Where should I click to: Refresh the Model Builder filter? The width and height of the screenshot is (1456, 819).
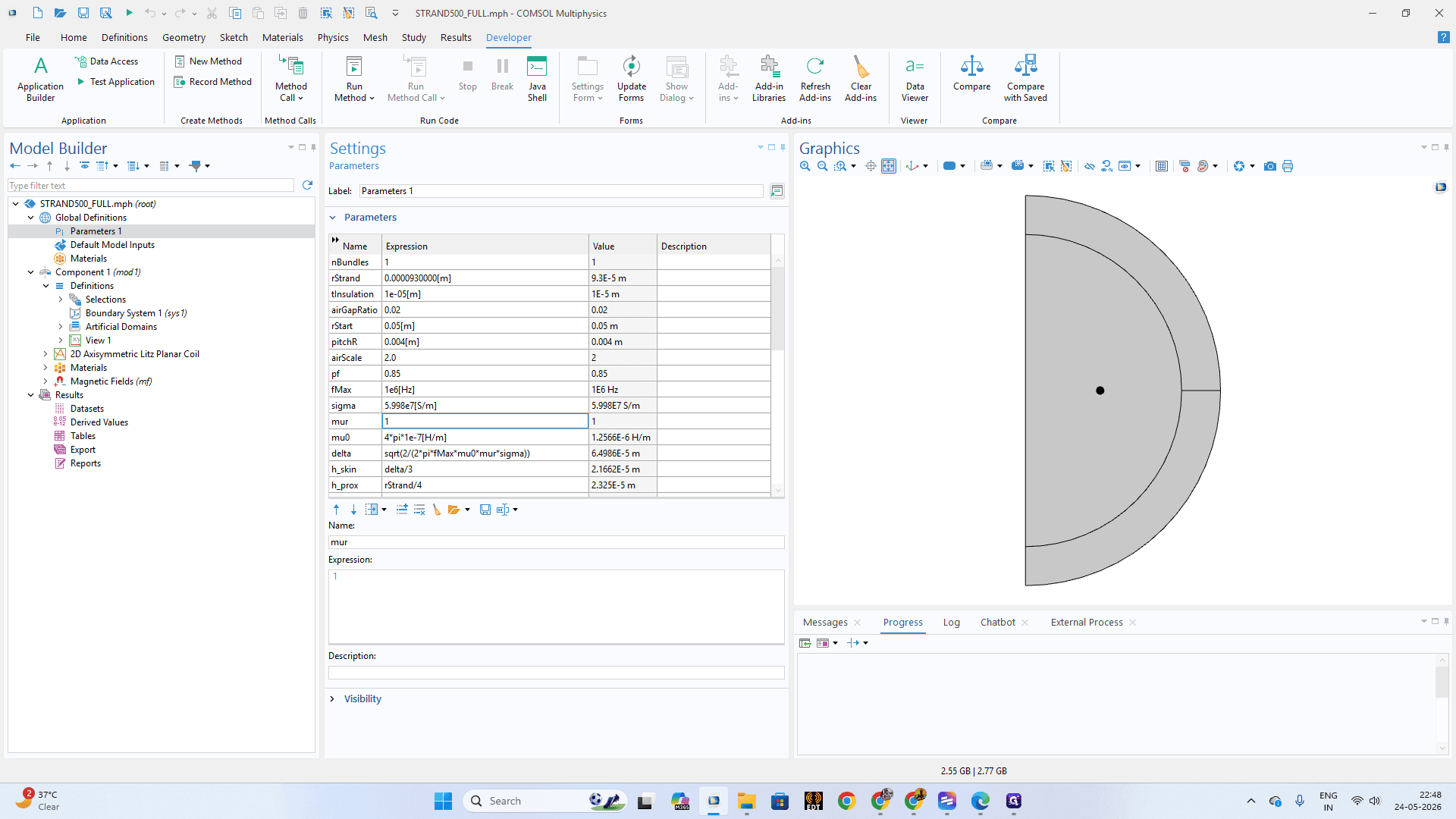click(x=307, y=185)
